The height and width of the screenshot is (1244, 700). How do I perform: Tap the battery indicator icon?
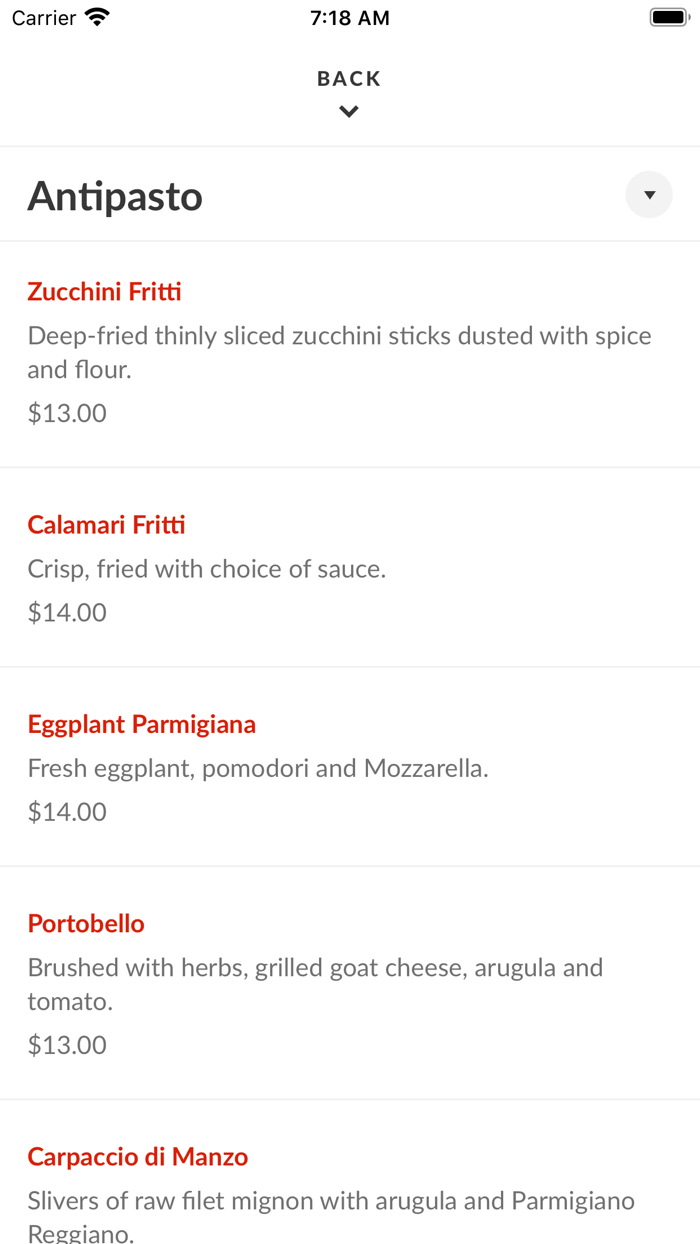pos(668,16)
